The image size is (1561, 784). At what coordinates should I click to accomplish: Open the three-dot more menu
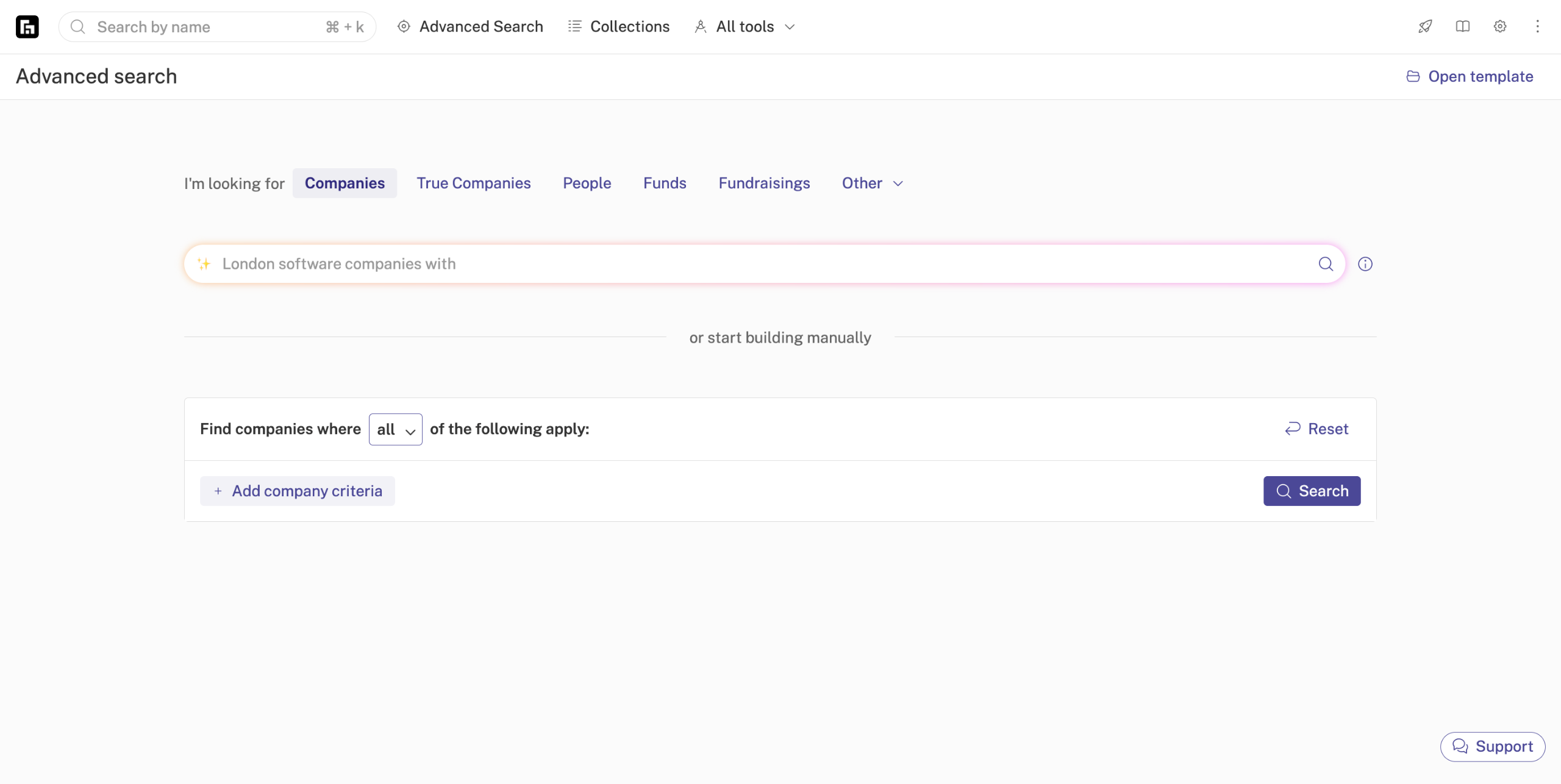[x=1537, y=26]
